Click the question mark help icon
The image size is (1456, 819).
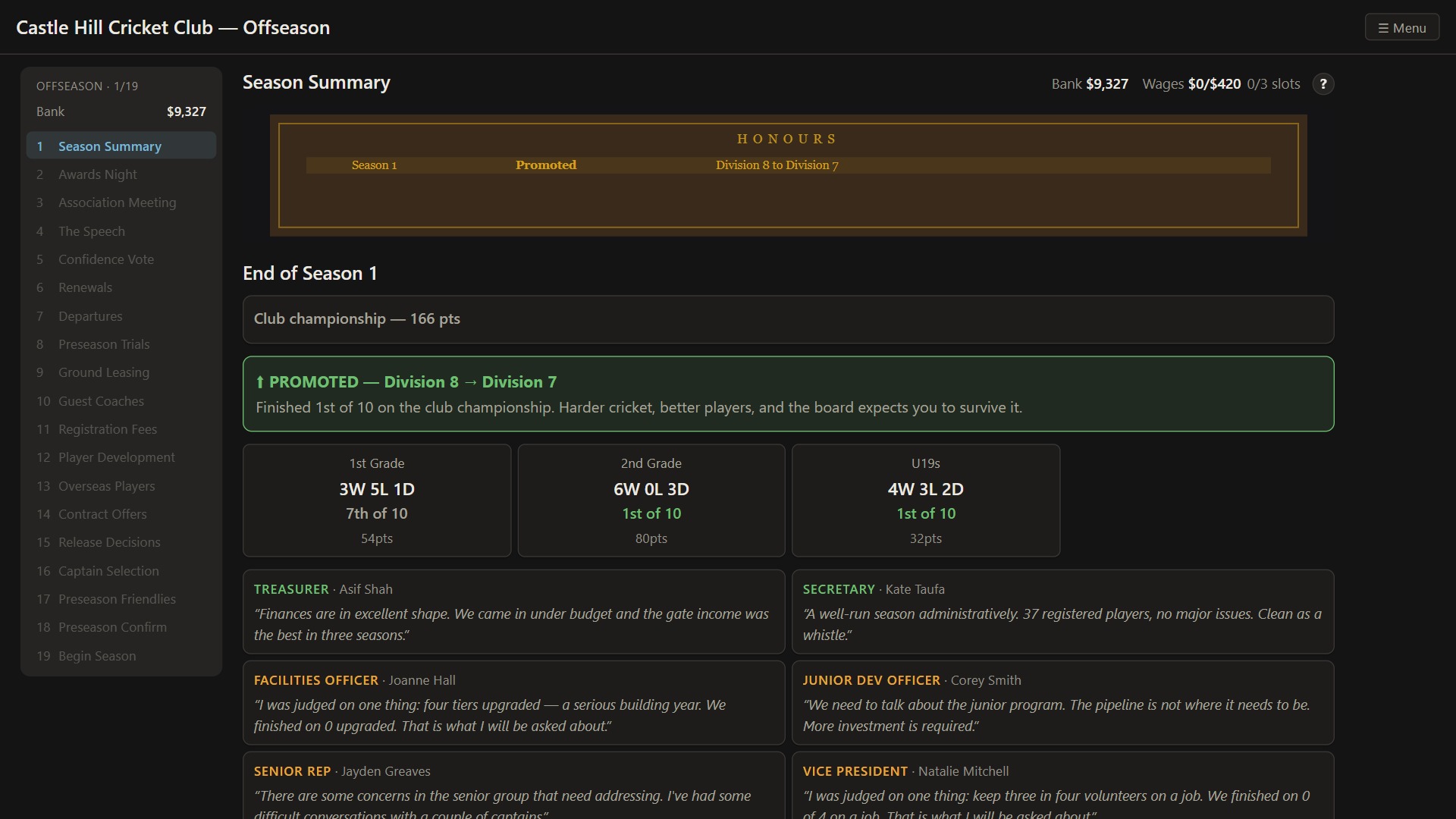1323,84
